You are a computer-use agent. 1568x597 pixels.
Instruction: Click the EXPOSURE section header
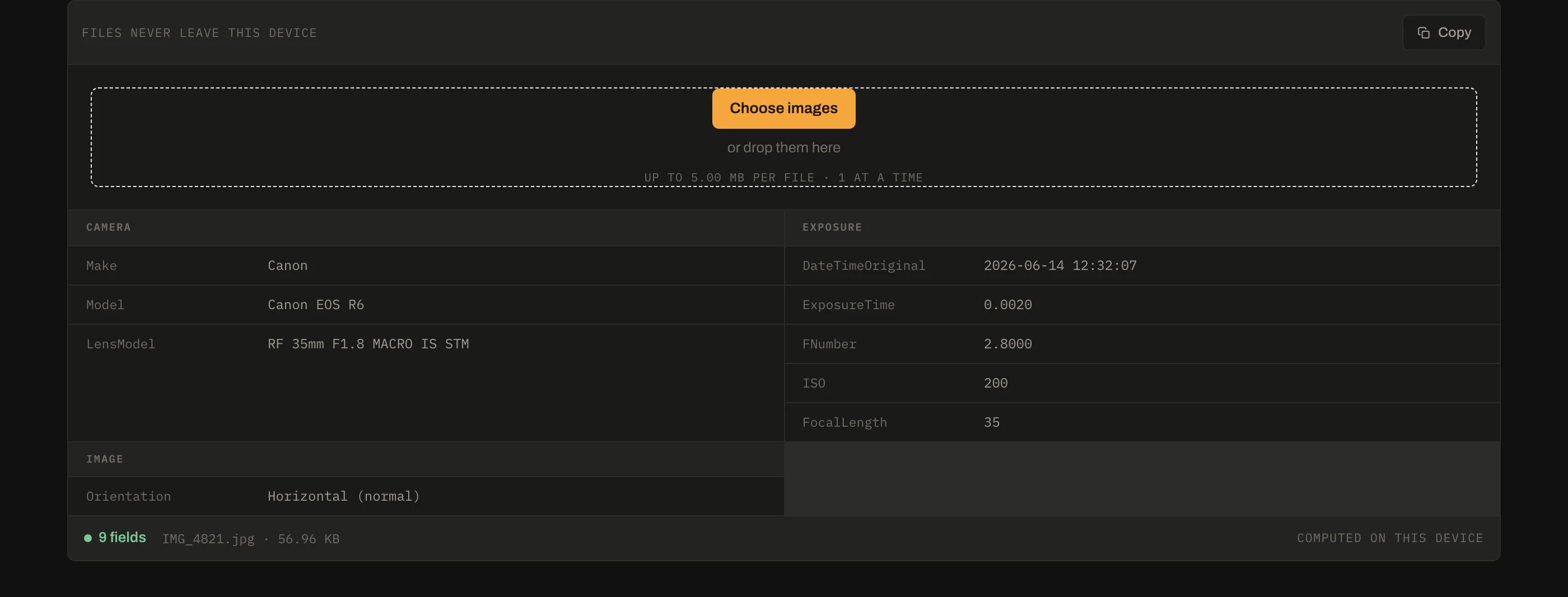[832, 227]
